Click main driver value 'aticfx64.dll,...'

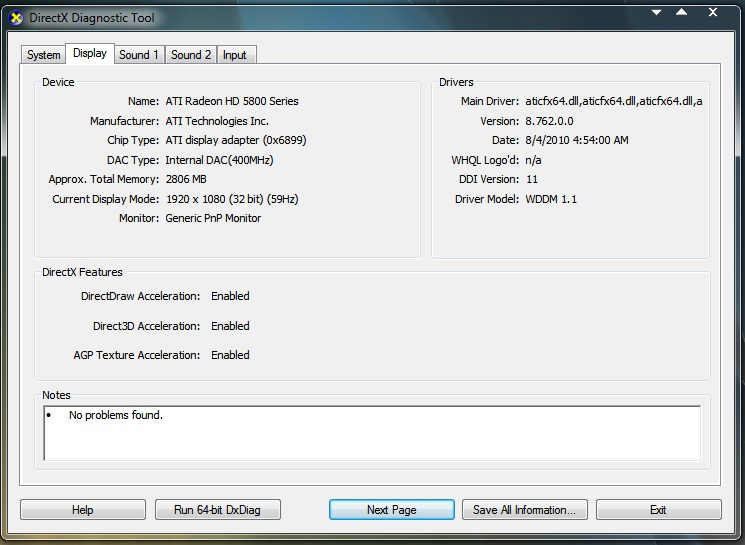pyautogui.click(x=613, y=101)
